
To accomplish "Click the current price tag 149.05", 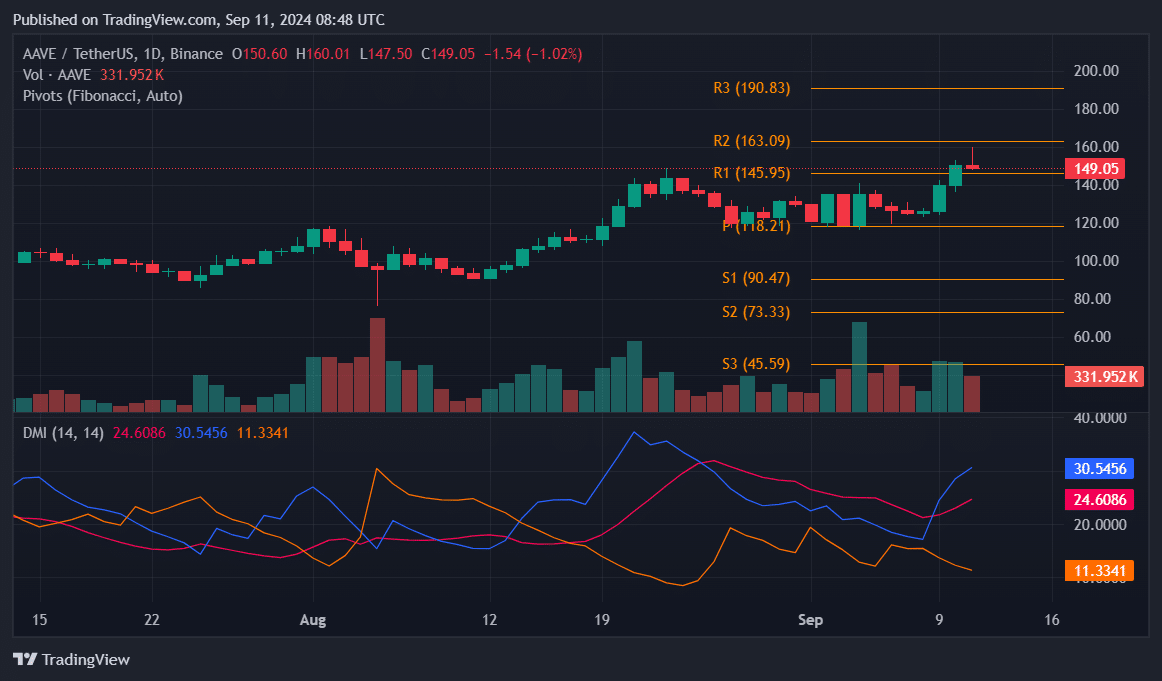I will [x=1095, y=169].
